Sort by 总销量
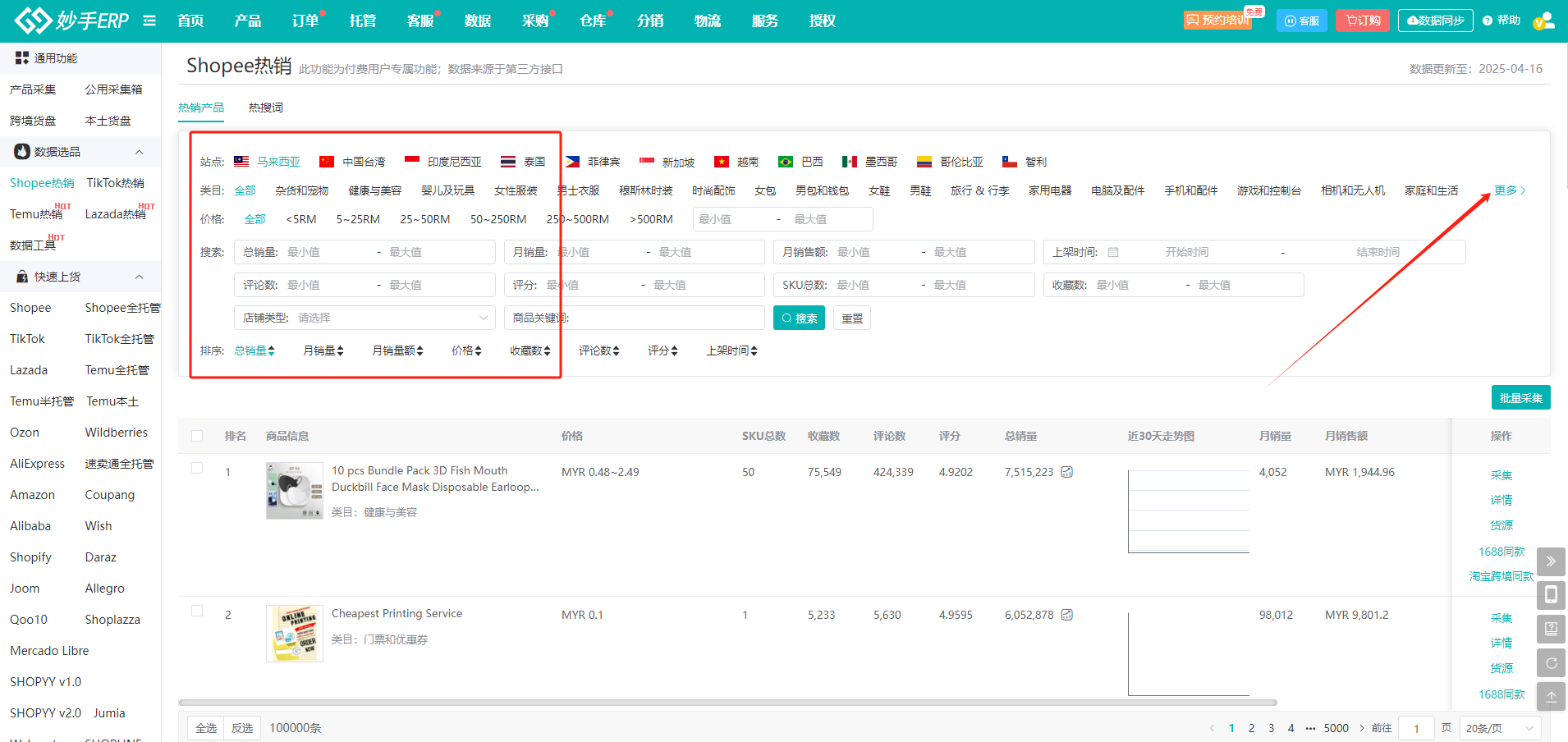1568x742 pixels. [x=254, y=350]
